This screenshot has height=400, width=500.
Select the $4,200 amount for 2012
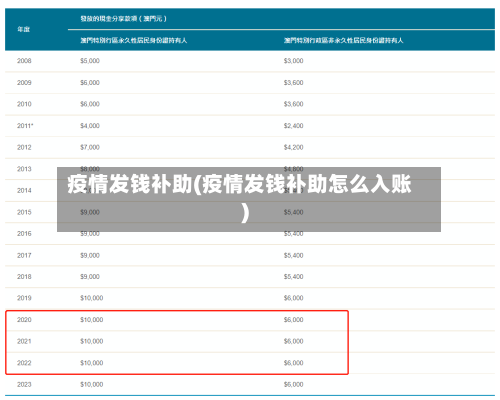pyautogui.click(x=294, y=147)
